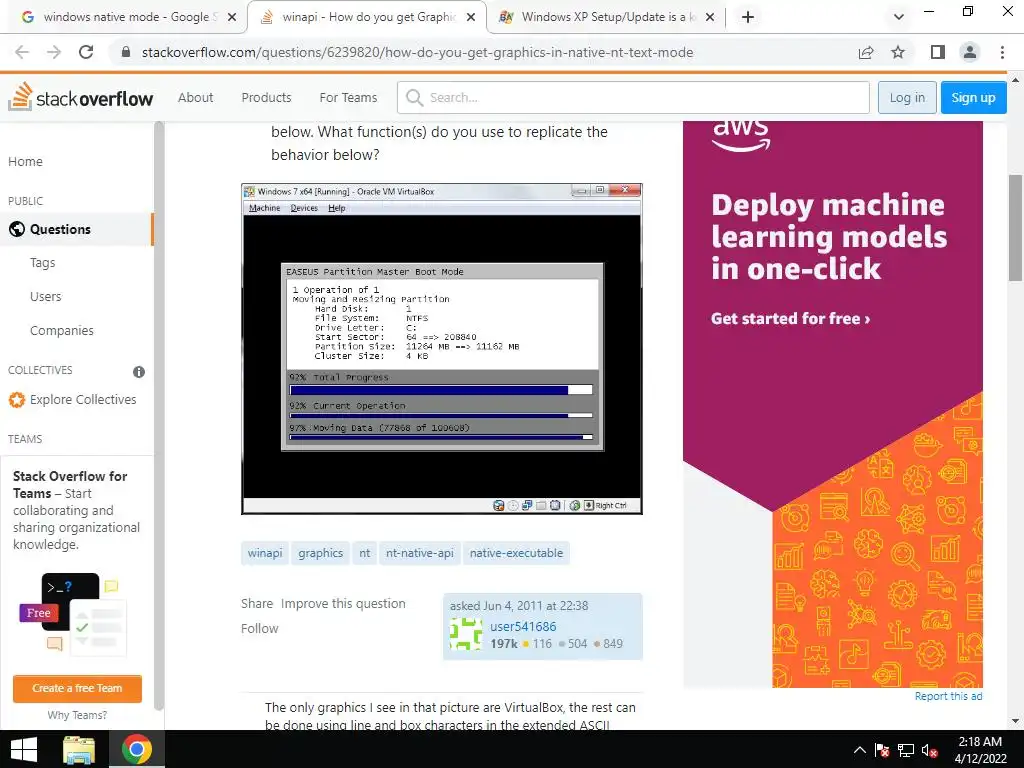This screenshot has width=1024, height=768.
Task: Click Report this ad link
Action: 948,696
